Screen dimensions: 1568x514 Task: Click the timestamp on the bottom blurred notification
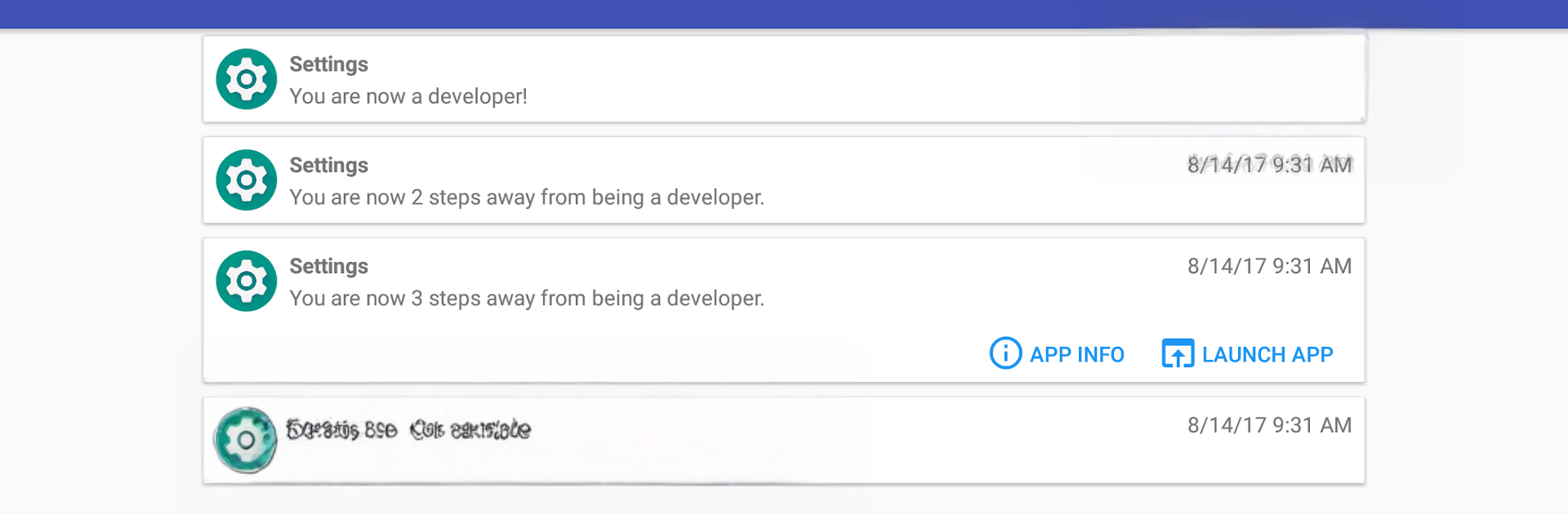1269,425
